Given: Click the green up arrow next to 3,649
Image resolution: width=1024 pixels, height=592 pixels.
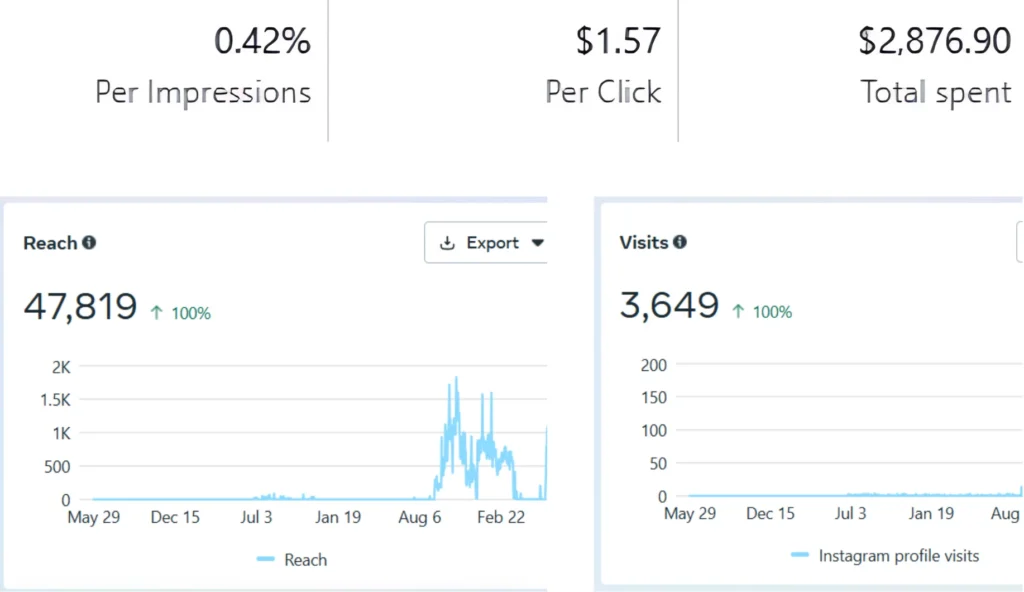Looking at the screenshot, I should point(738,311).
